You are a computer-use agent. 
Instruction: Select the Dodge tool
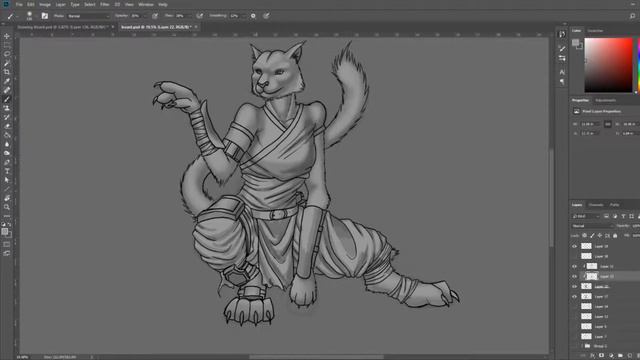(7, 153)
